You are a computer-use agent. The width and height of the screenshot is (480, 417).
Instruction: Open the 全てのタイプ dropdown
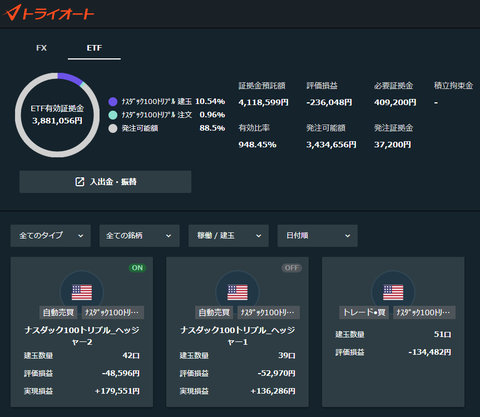click(x=51, y=236)
